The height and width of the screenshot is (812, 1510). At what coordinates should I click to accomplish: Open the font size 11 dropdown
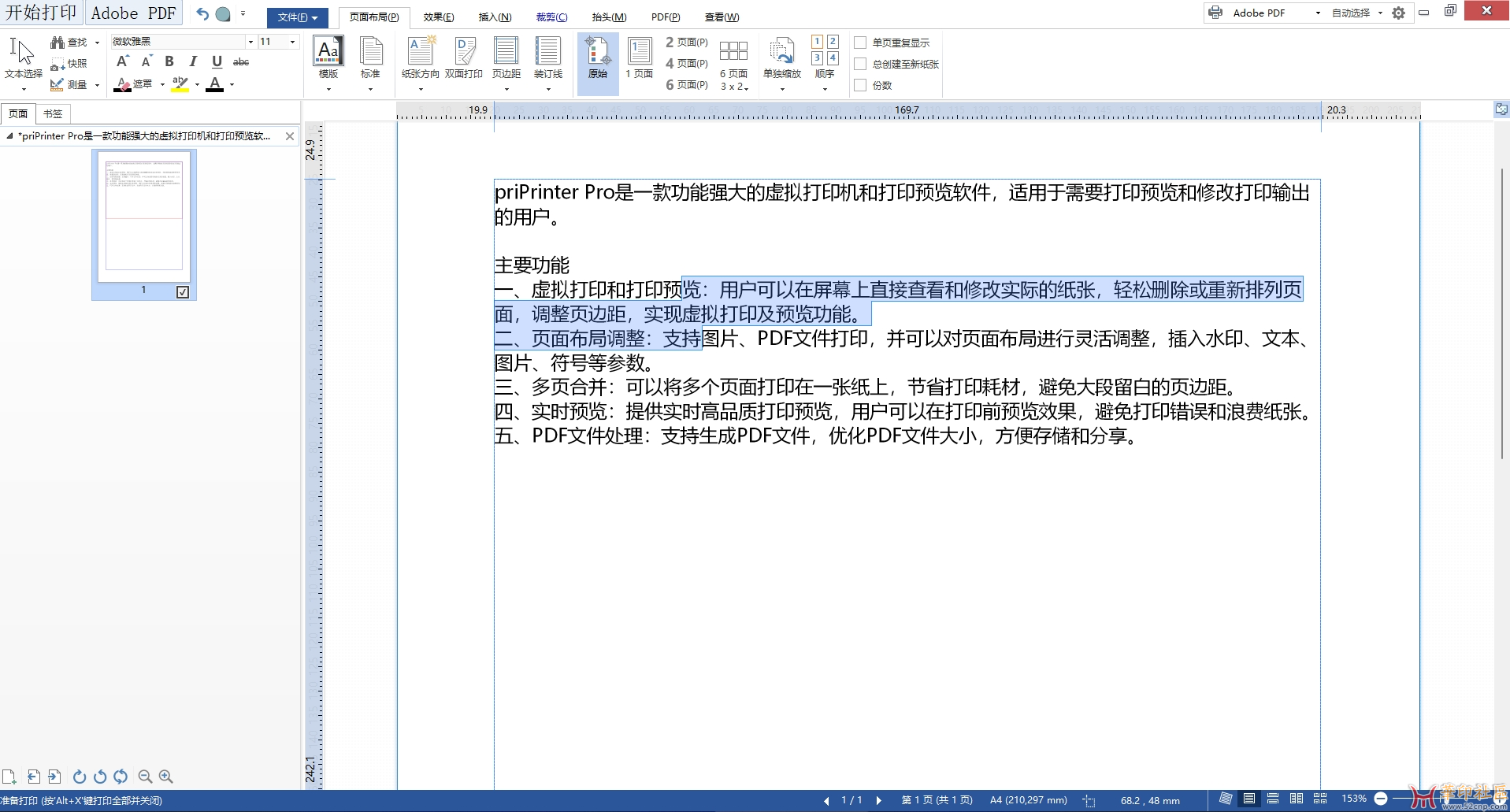pos(292,42)
